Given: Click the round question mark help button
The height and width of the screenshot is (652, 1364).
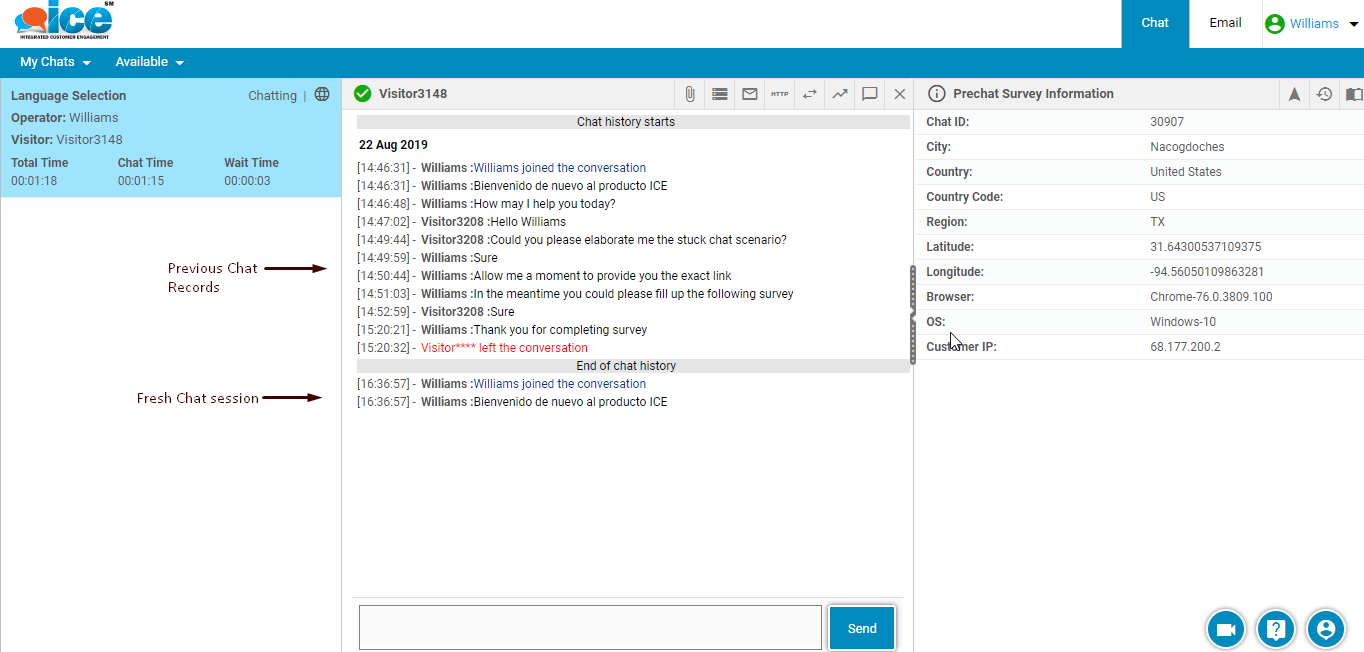Looking at the screenshot, I should [x=1275, y=629].
